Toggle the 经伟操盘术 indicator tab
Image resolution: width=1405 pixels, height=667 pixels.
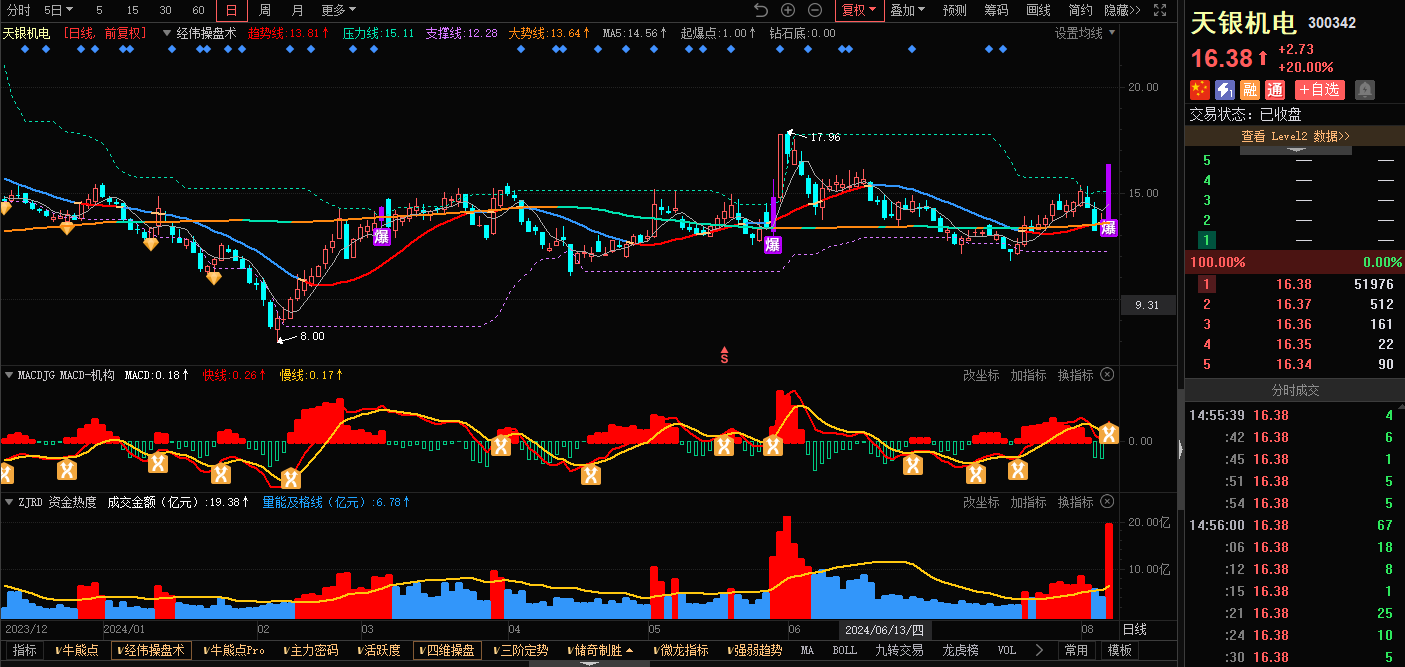[x=150, y=651]
